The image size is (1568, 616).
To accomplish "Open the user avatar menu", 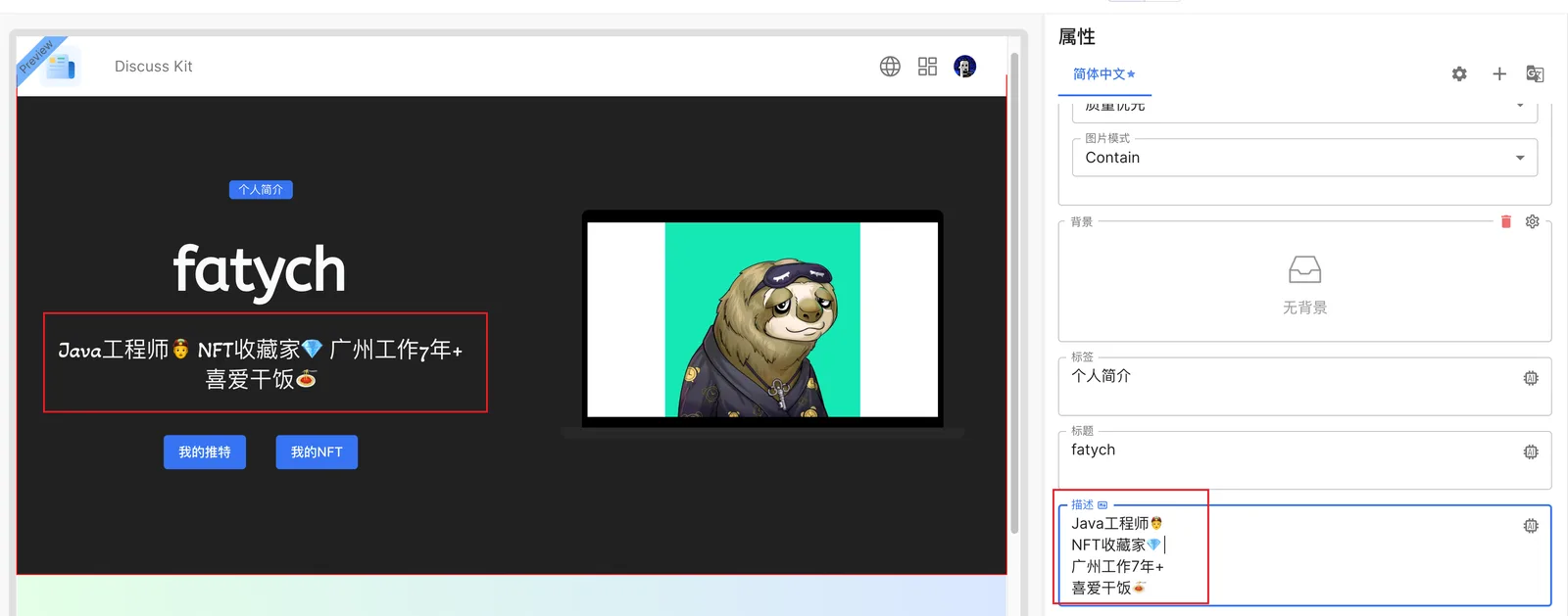I will pos(964,67).
